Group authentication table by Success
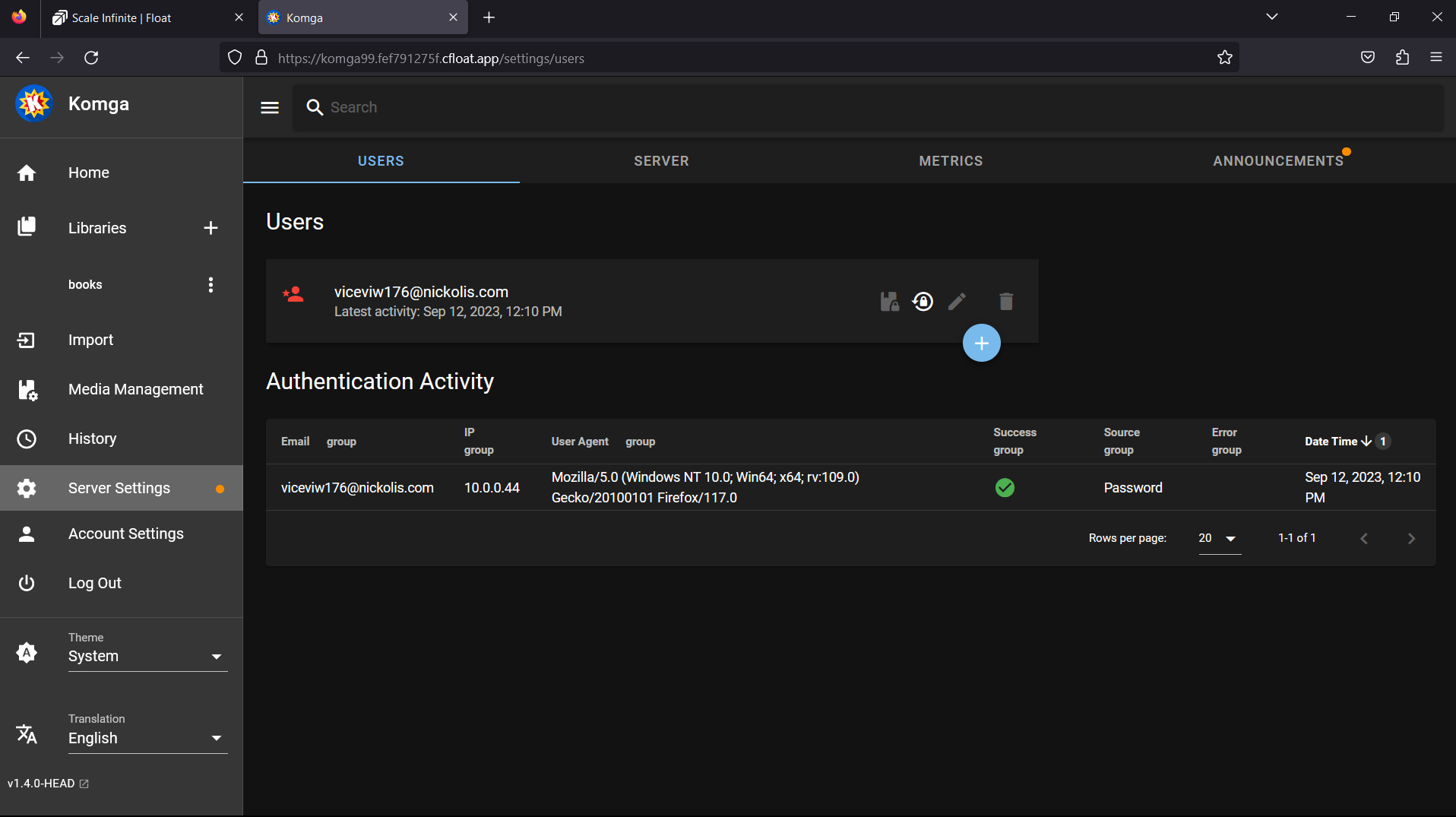The height and width of the screenshot is (817, 1456). coord(1008,450)
